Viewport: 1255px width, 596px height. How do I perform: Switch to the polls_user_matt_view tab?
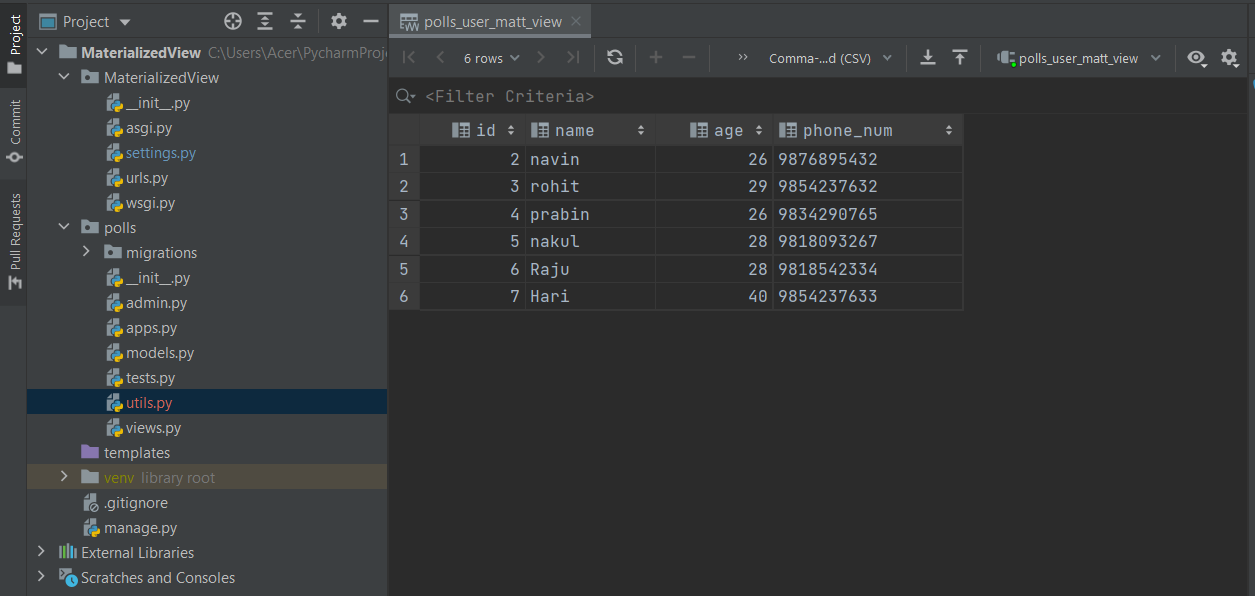(x=492, y=21)
